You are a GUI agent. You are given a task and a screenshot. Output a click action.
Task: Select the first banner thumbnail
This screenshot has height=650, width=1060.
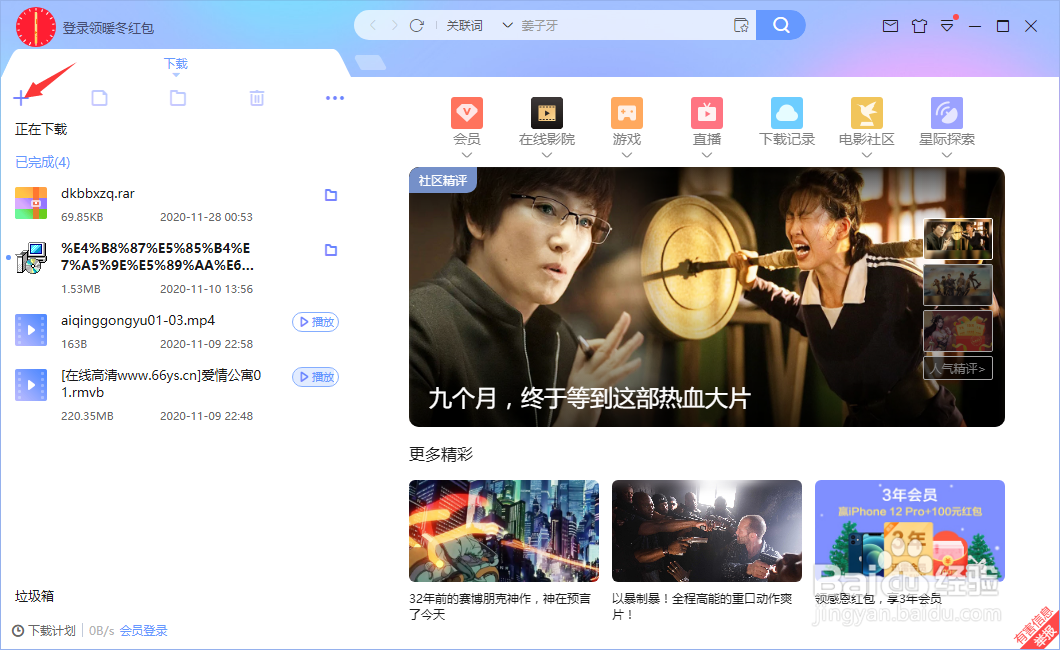958,239
